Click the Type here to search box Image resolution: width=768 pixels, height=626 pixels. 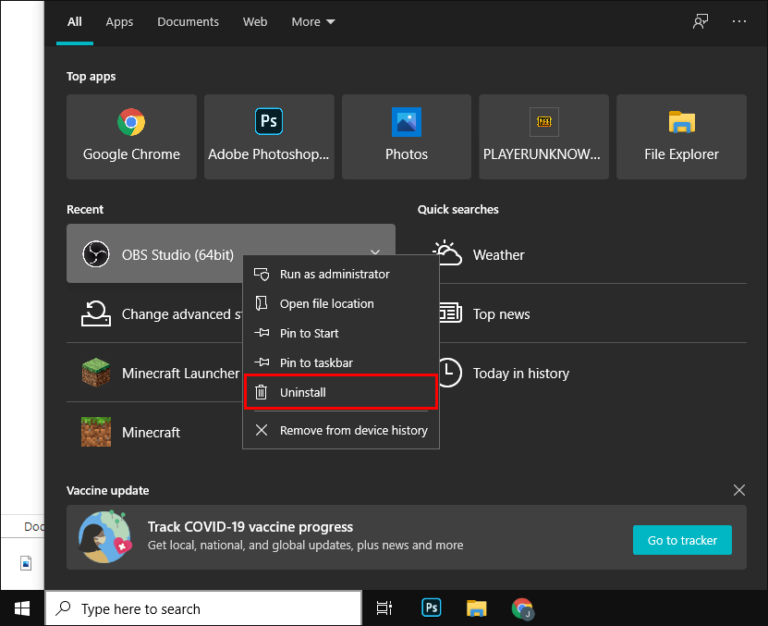pyautogui.click(x=204, y=608)
